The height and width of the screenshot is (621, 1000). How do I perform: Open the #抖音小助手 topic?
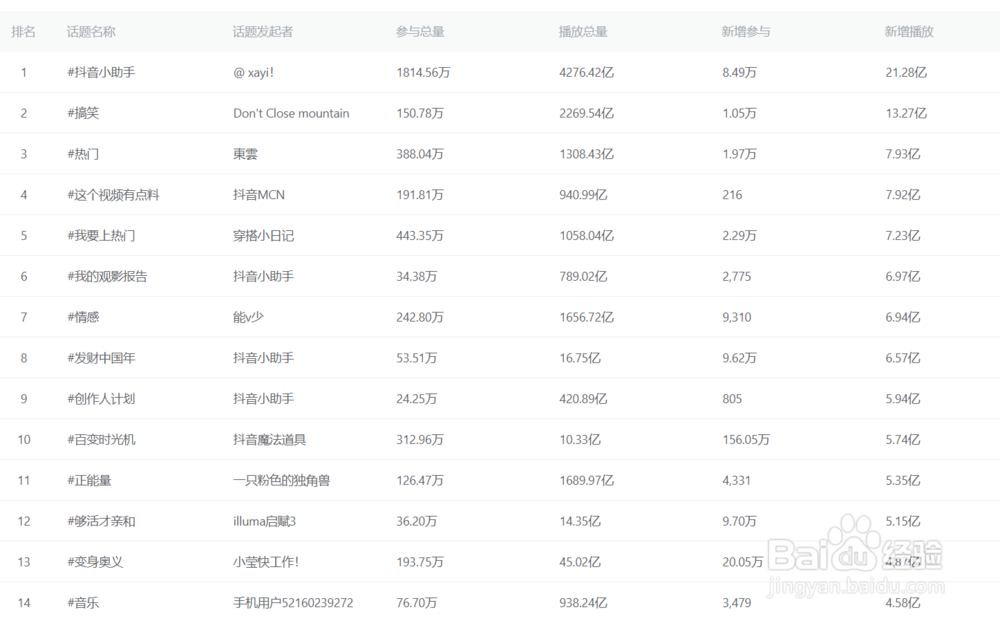(101, 73)
